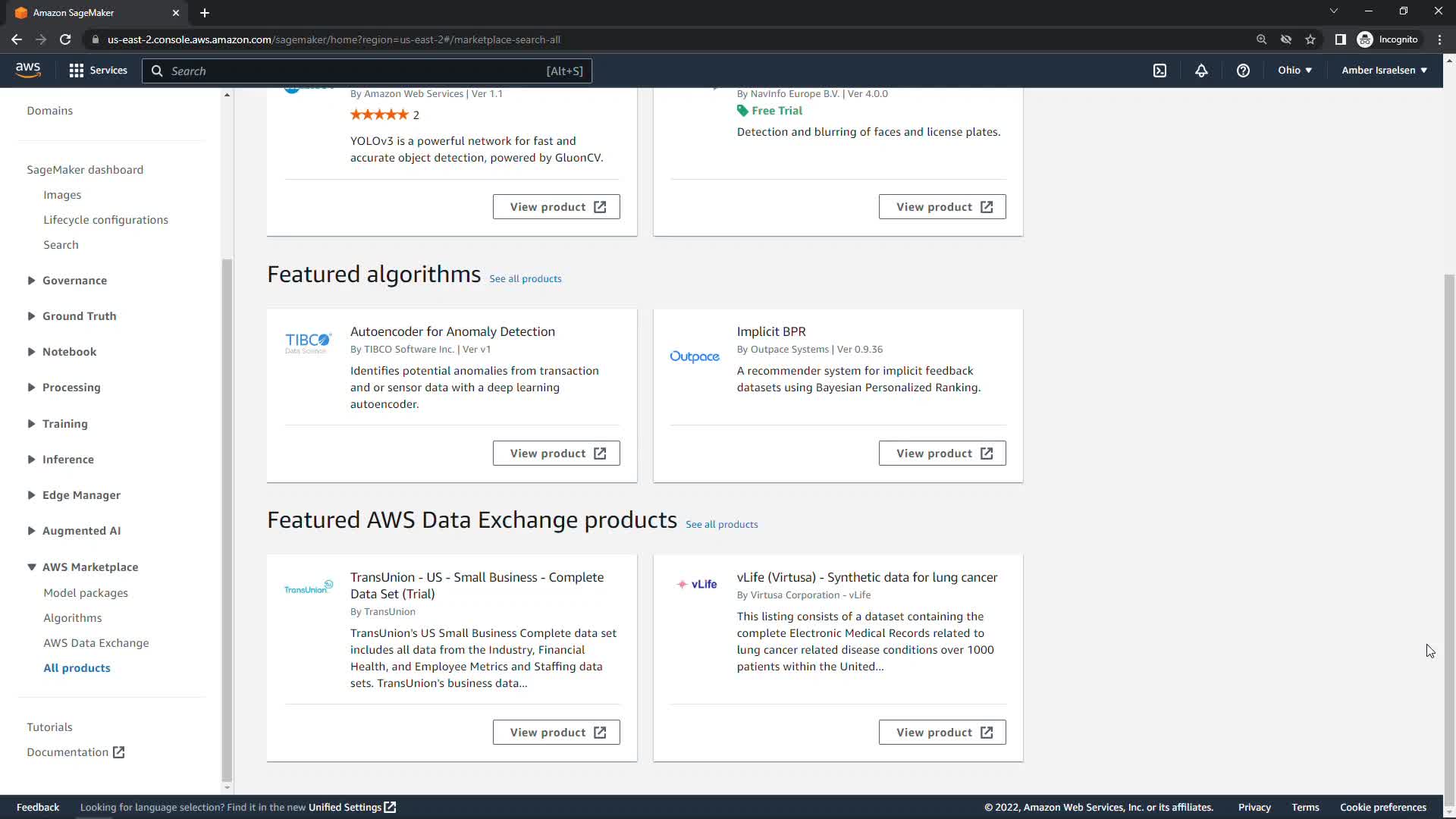Open AWS CloudShell icon in header

pos(1159,71)
